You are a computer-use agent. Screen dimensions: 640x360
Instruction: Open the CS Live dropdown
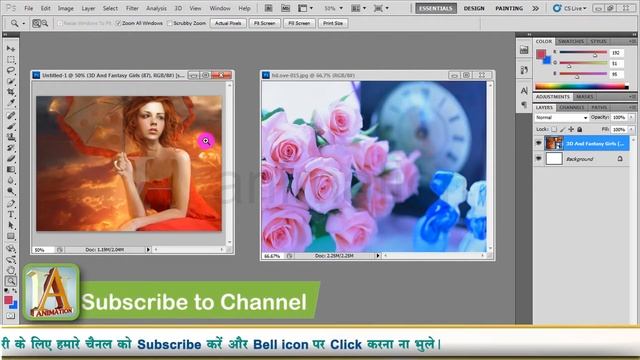pos(569,8)
